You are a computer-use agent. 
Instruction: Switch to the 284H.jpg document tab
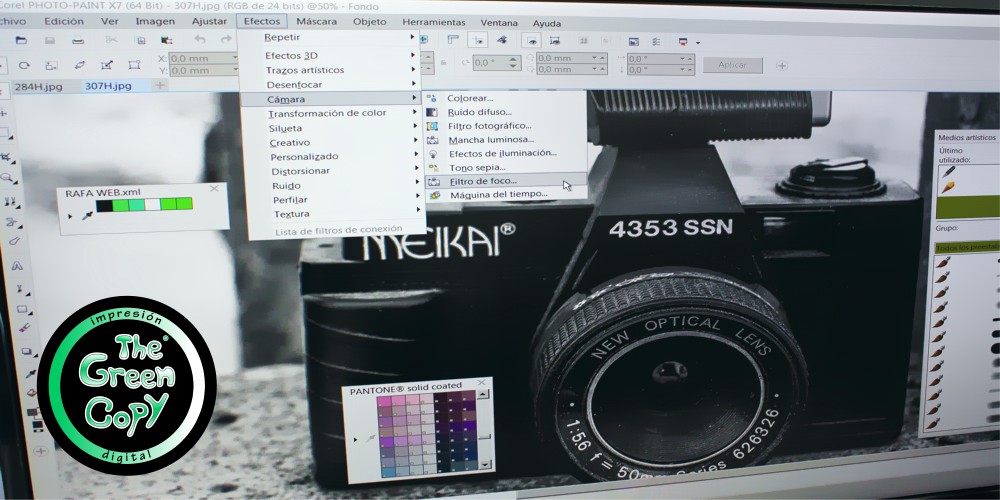pos(36,86)
